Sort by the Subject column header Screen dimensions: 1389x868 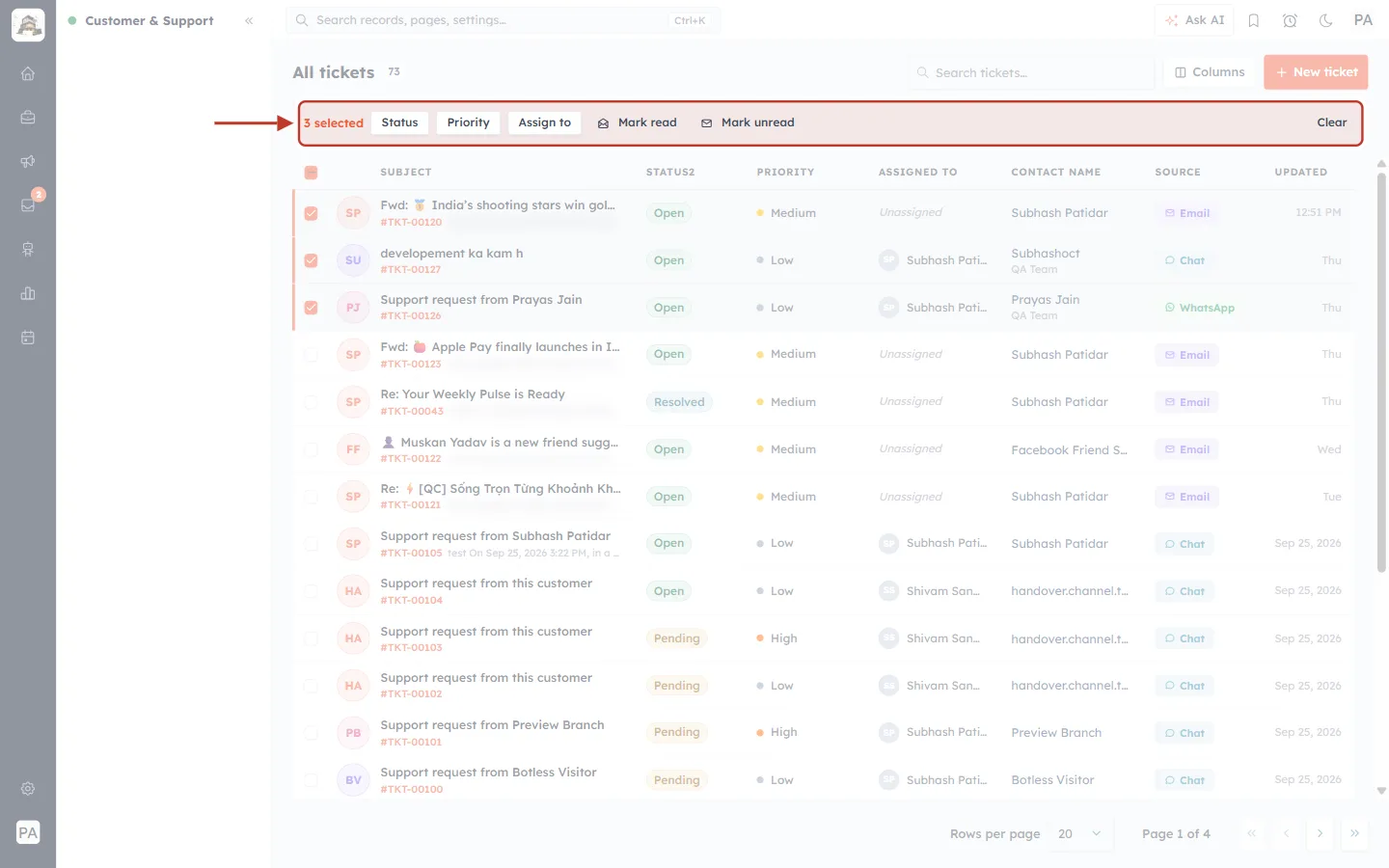tap(406, 172)
